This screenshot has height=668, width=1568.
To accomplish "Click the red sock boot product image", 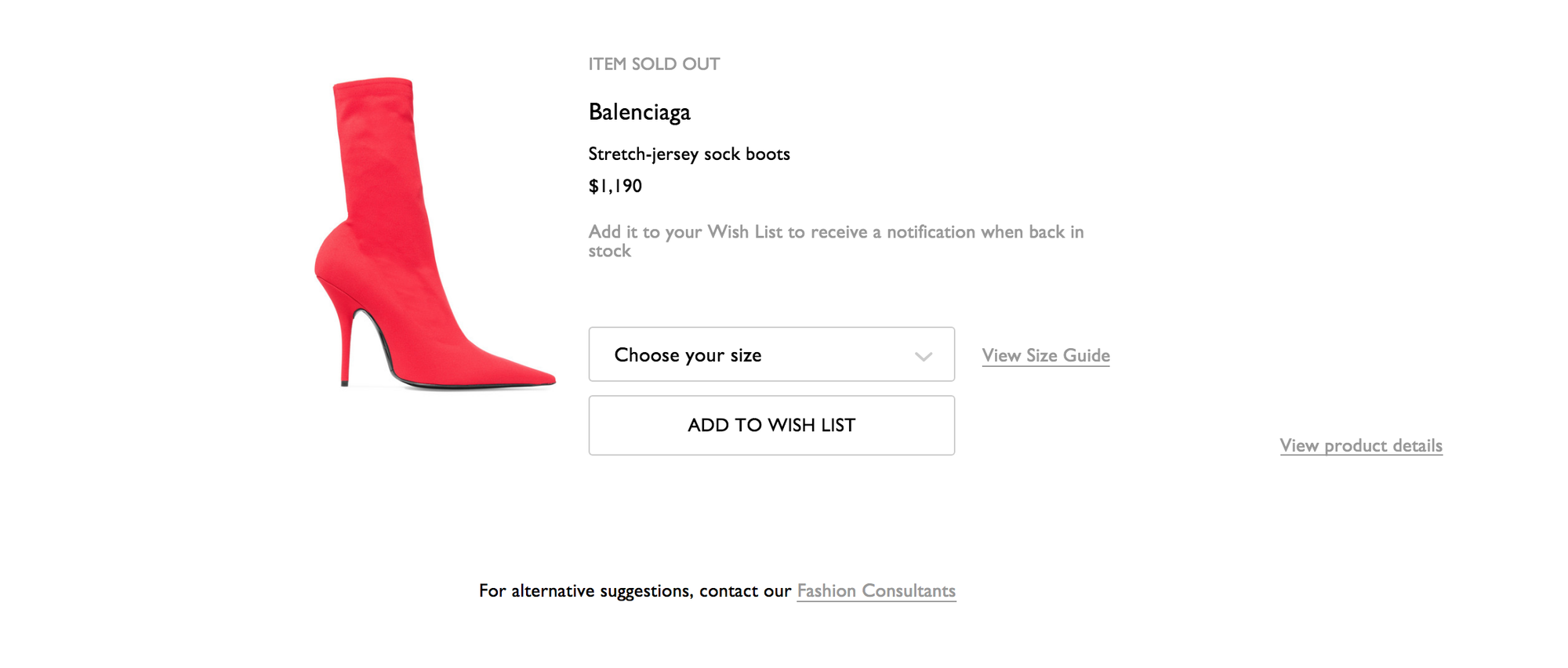I will pyautogui.click(x=435, y=233).
